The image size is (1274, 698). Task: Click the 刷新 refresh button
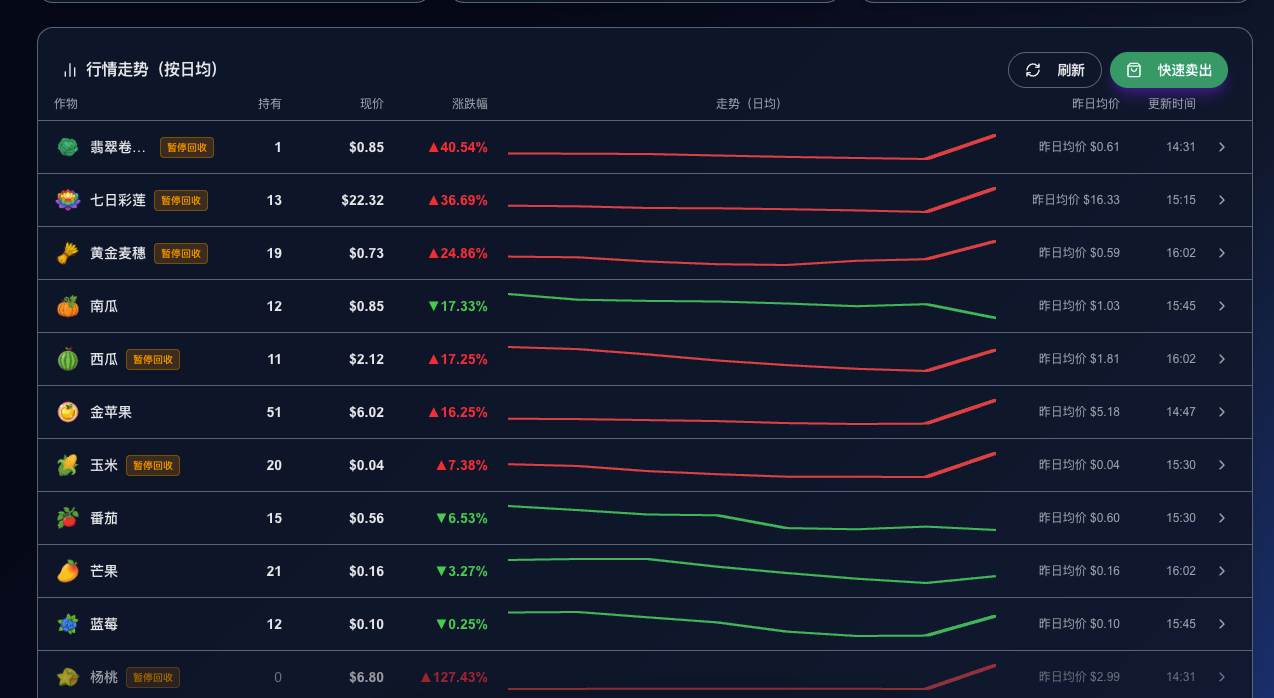click(1055, 70)
